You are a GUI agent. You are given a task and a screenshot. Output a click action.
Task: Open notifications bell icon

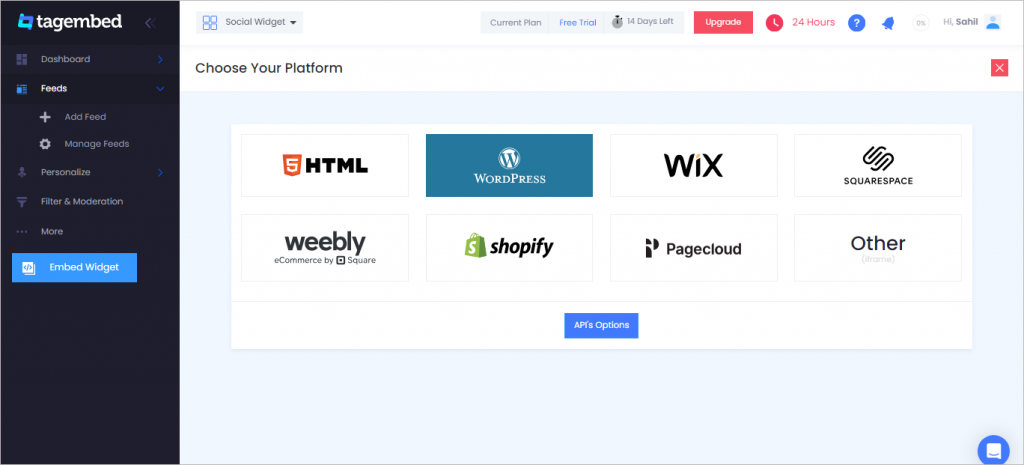[888, 23]
